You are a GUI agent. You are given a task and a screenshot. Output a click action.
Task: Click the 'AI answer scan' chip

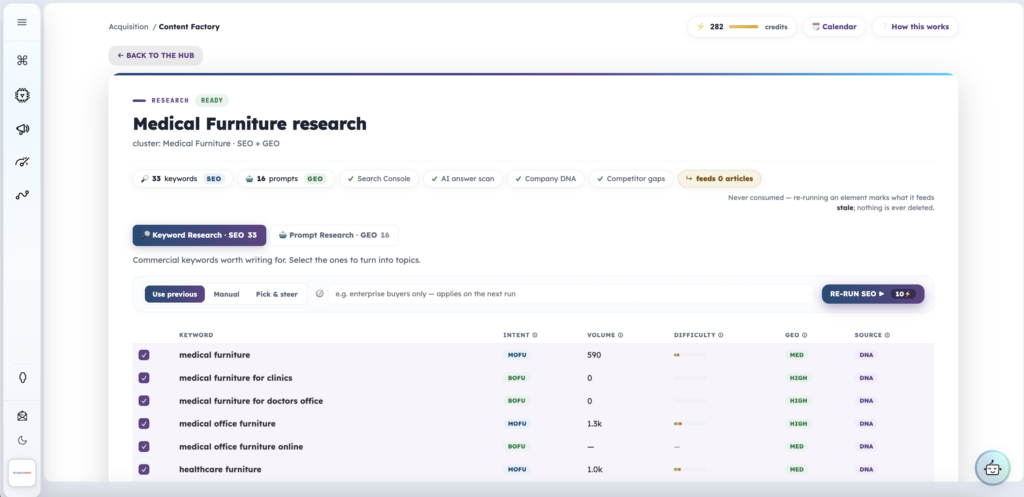462,178
